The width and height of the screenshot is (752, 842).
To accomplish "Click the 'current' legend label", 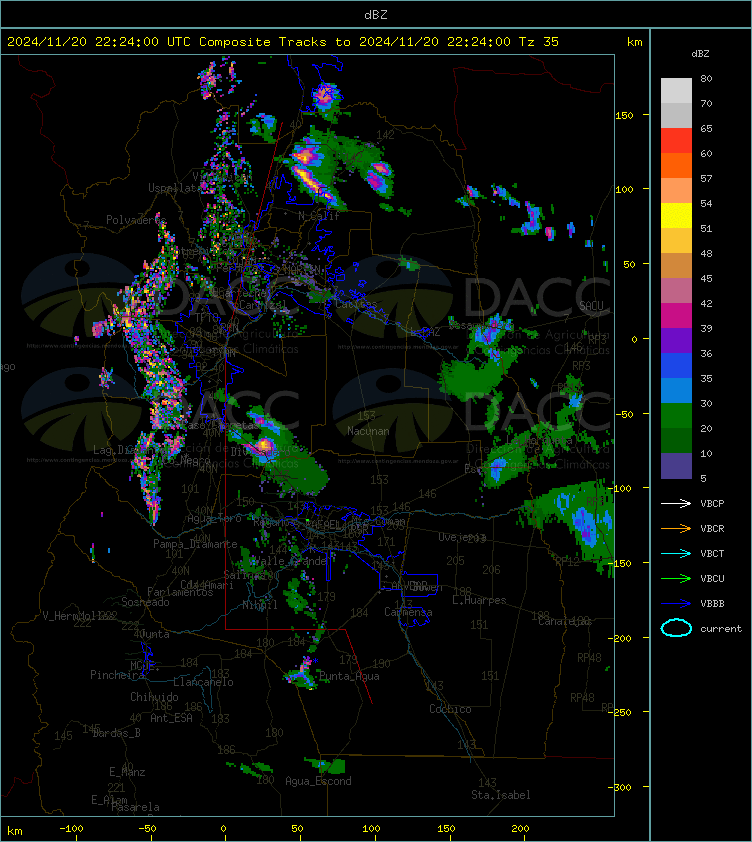I will (x=721, y=629).
